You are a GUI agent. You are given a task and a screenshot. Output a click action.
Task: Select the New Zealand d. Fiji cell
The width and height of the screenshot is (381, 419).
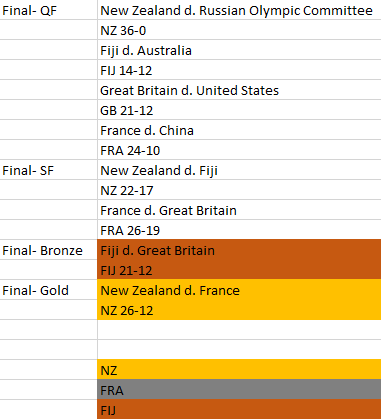point(239,170)
